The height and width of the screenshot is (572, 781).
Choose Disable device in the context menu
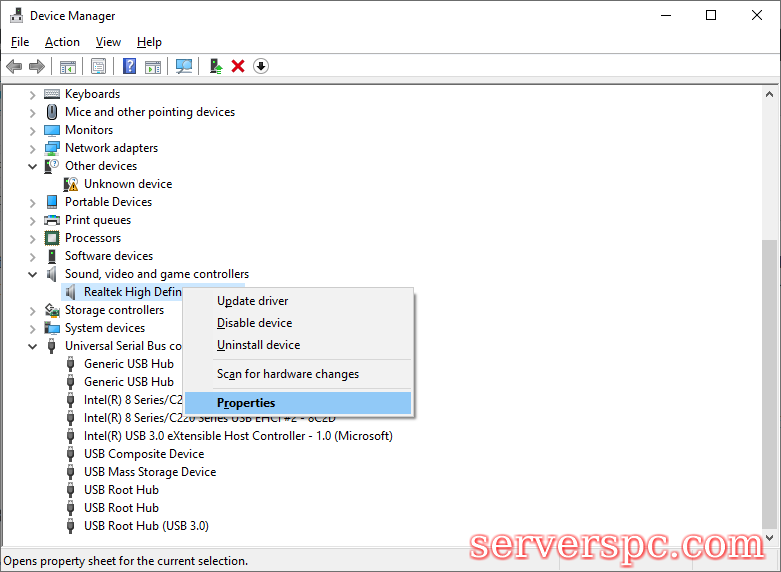(254, 323)
